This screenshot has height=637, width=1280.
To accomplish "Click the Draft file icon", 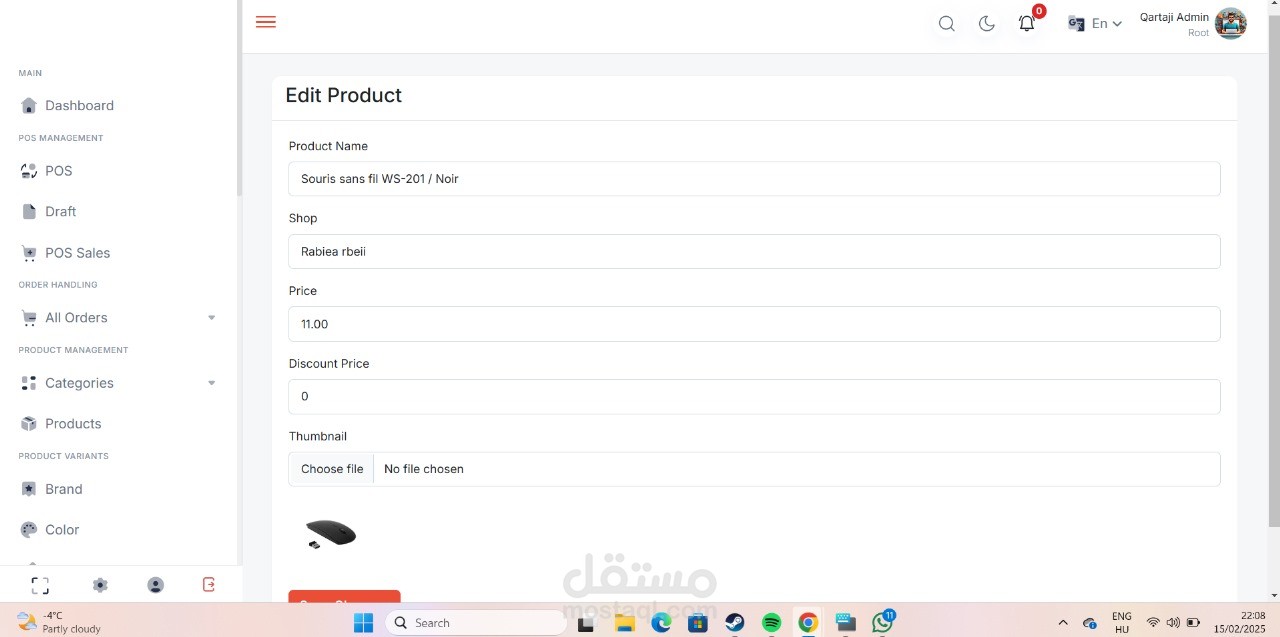I will 29,212.
